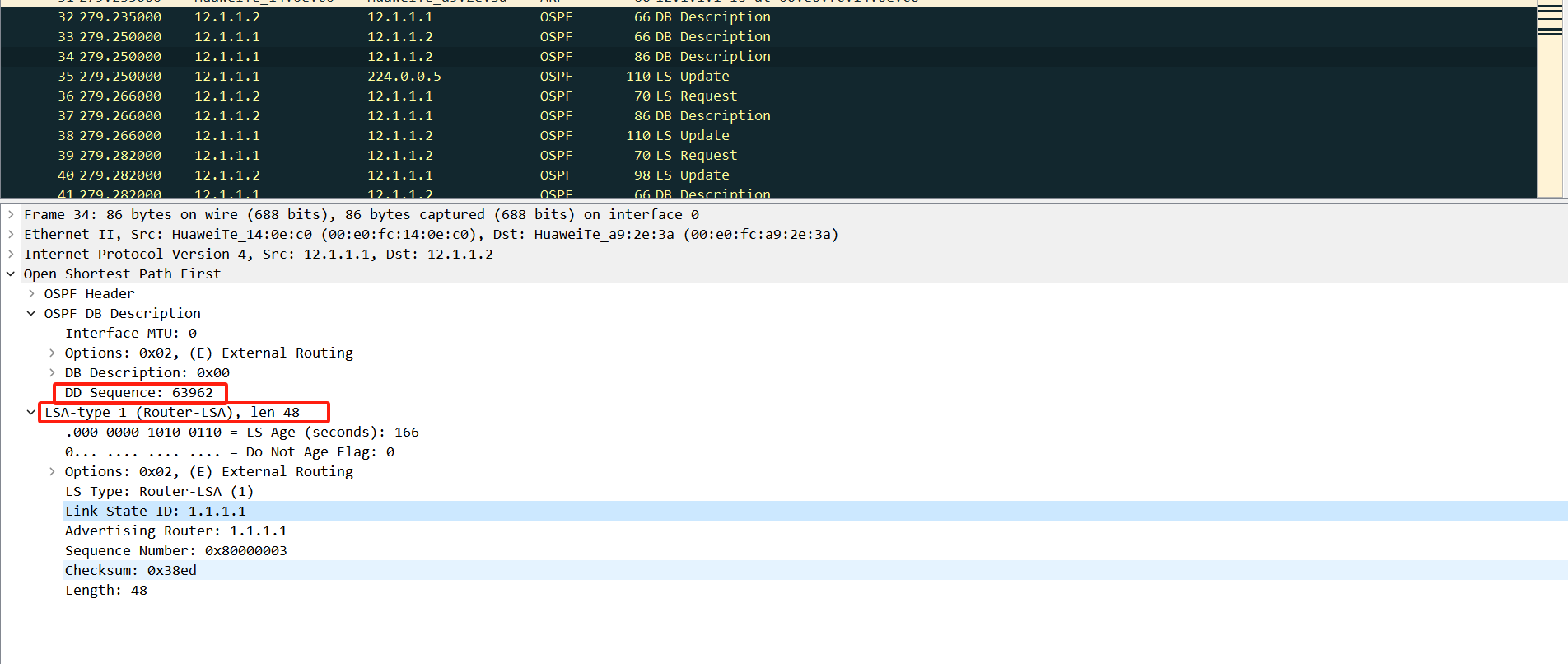Select the Do Not Age Flag line
Image resolution: width=1568 pixels, height=664 pixels.
click(230, 451)
